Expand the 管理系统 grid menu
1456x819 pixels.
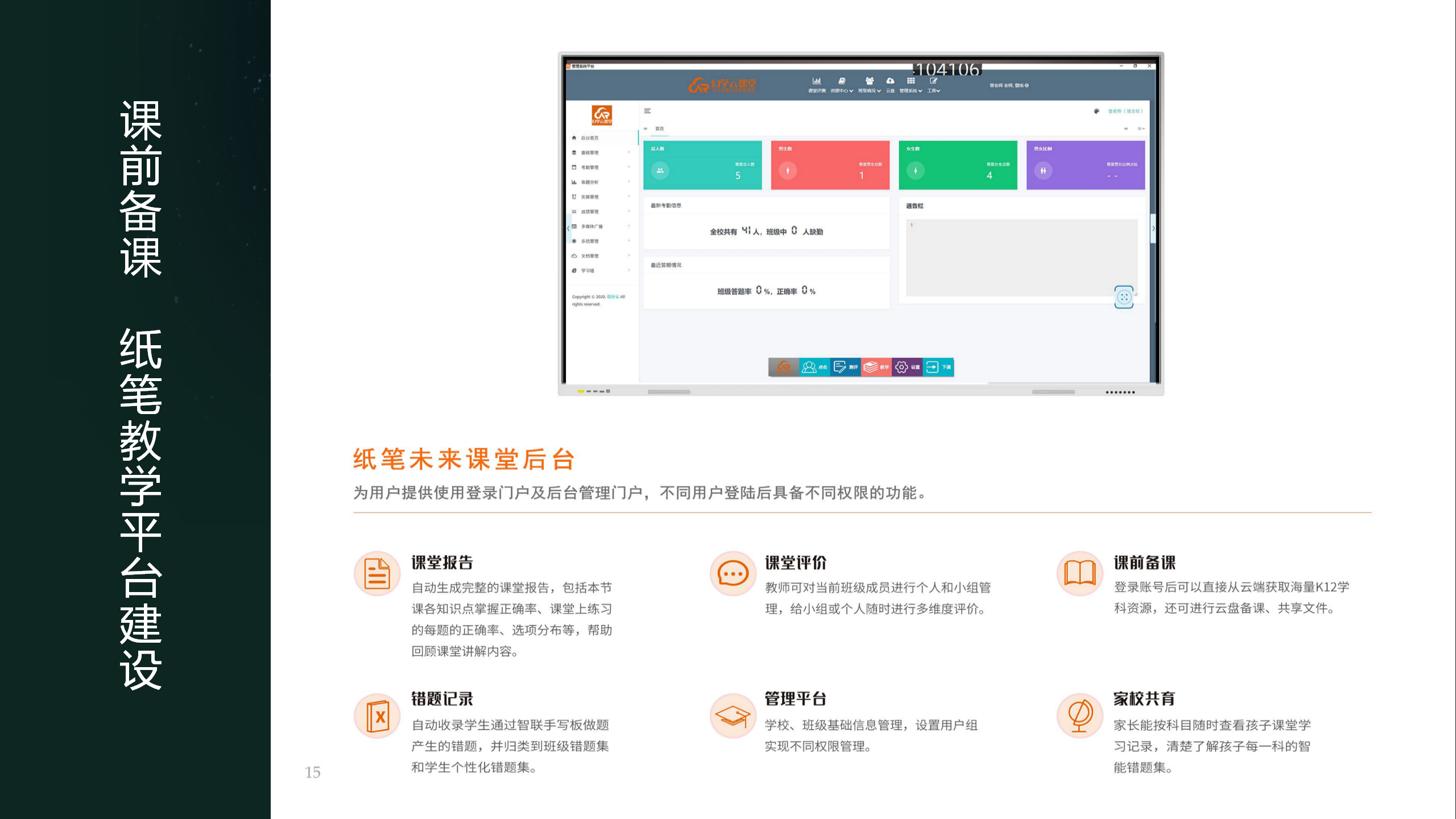[x=911, y=84]
